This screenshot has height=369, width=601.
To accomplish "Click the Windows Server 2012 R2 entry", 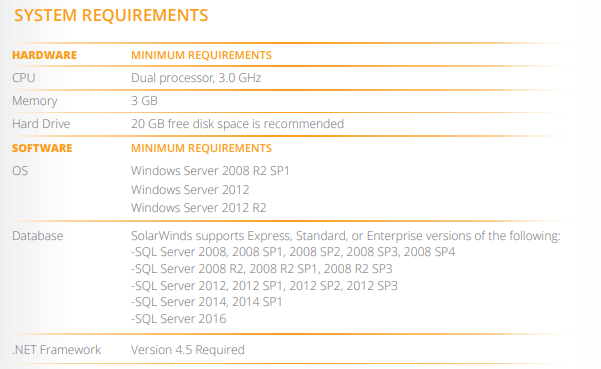I will 199,208.
